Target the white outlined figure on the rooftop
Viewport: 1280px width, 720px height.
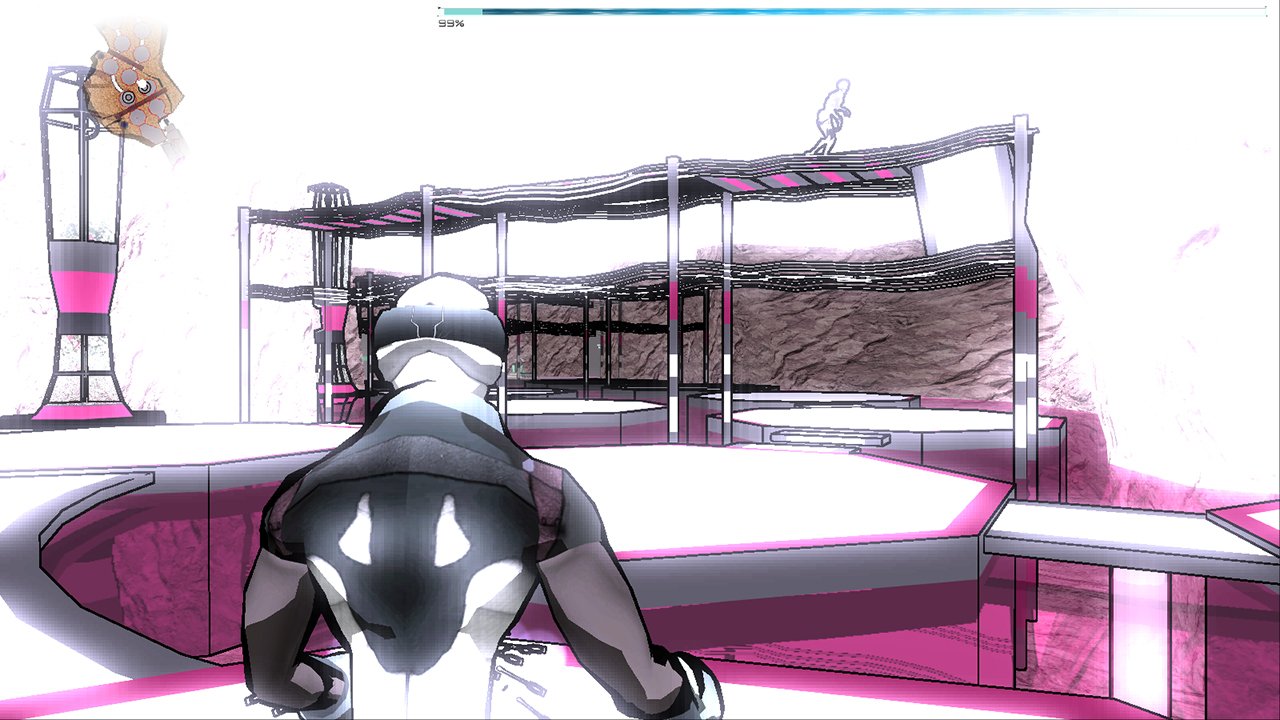[829, 117]
